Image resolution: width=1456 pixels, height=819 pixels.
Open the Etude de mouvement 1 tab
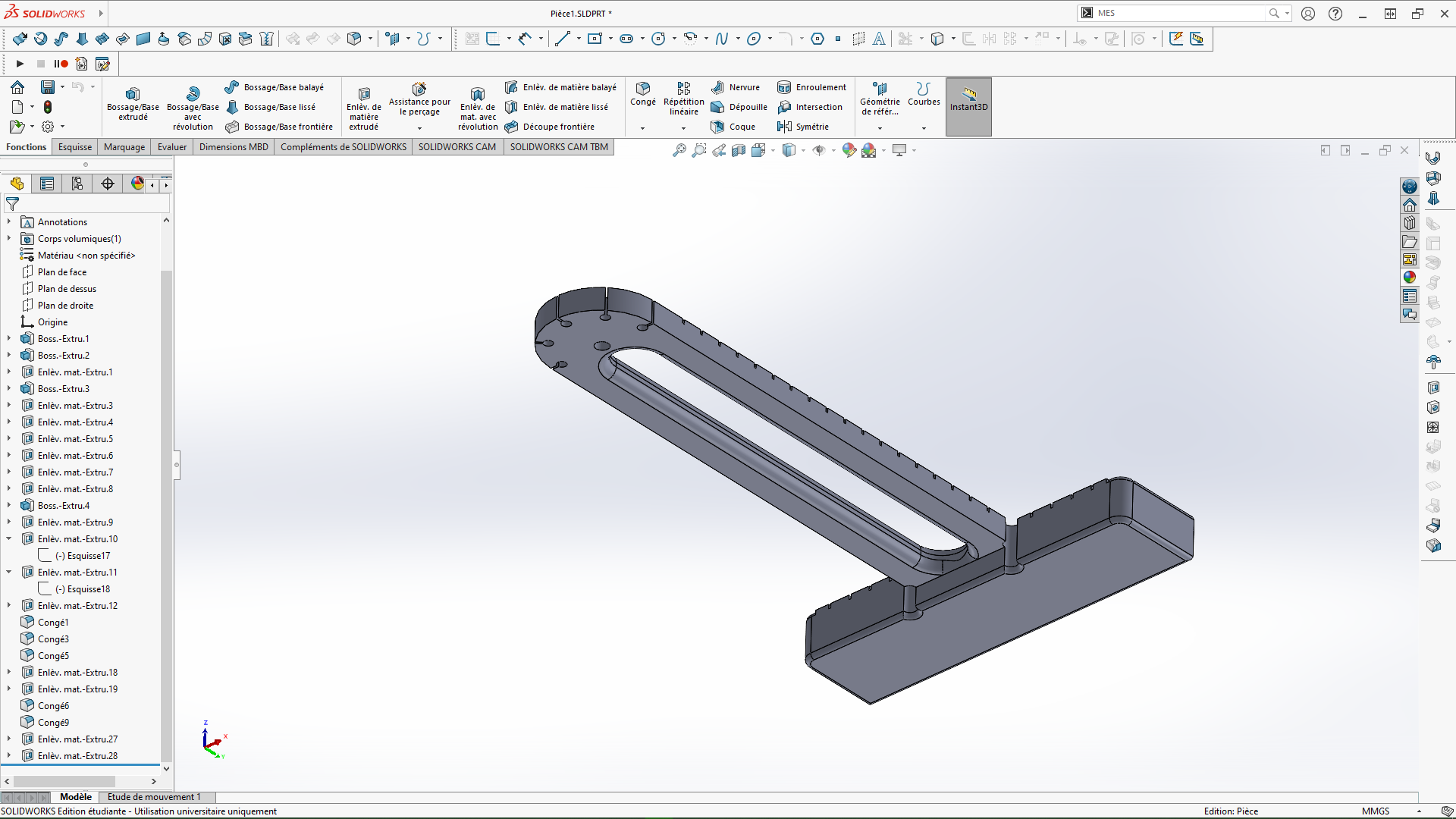tap(154, 797)
